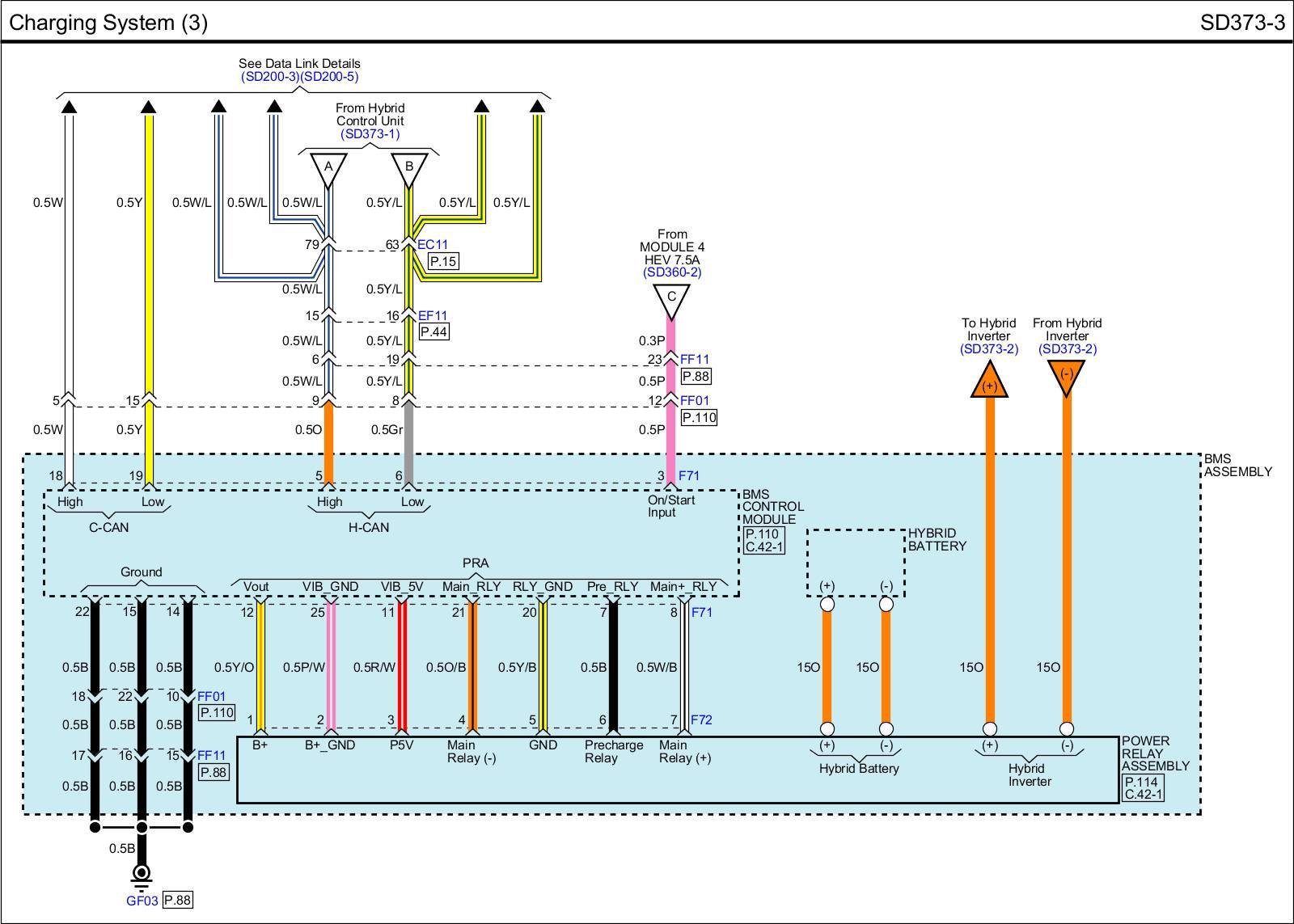Select the EC11 connector label

pos(433,245)
